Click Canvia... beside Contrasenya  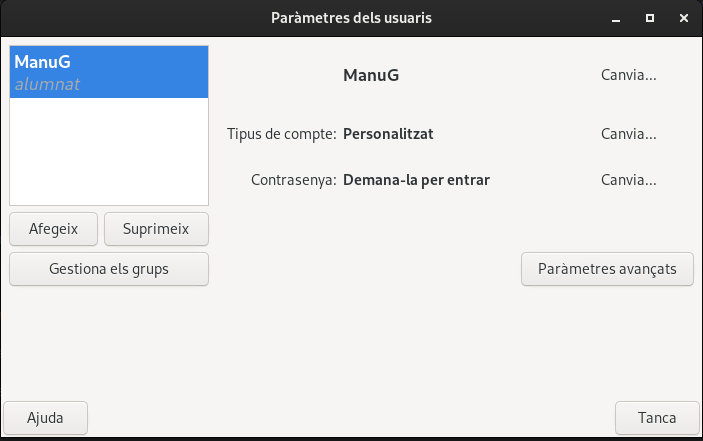[629, 181]
